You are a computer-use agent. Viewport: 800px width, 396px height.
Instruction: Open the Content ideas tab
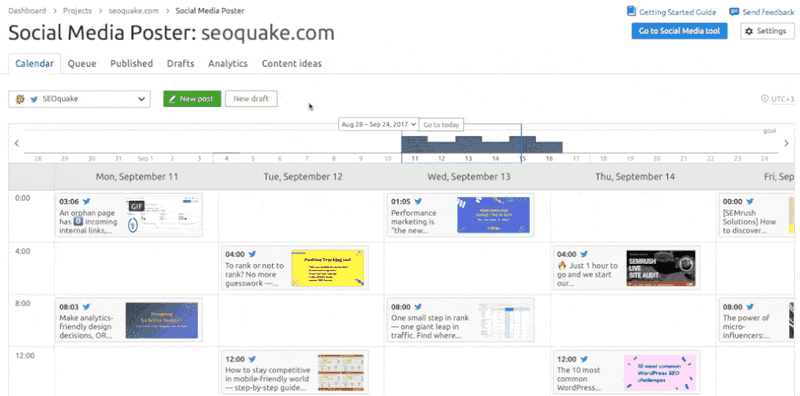click(292, 64)
